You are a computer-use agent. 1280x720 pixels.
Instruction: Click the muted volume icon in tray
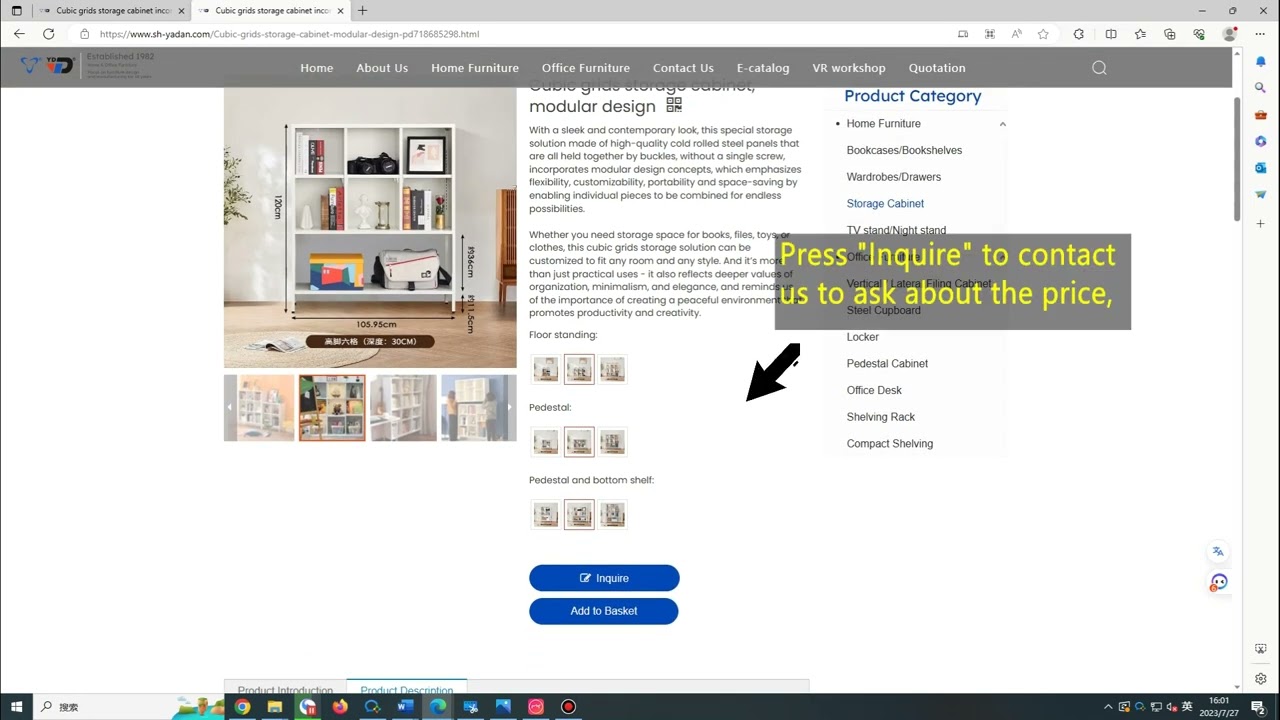pyautogui.click(x=1172, y=707)
